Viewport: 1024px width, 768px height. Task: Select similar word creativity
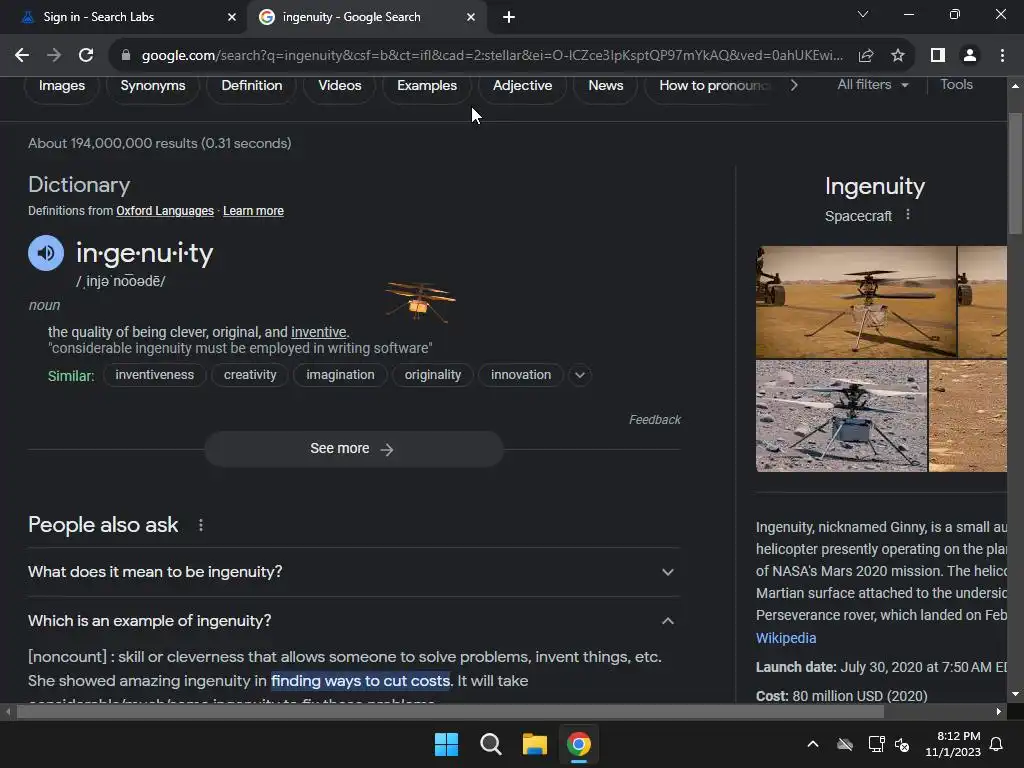tap(250, 375)
